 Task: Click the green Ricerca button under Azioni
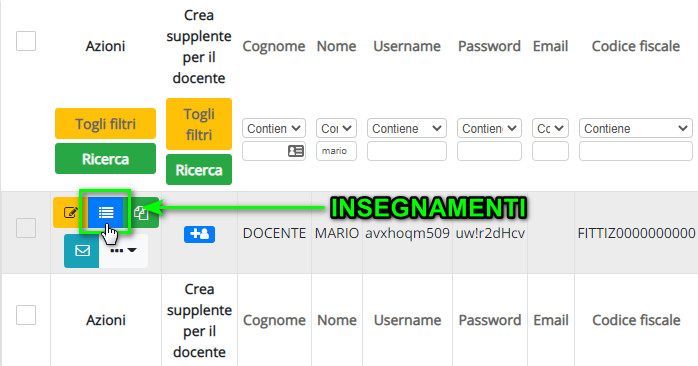[x=106, y=159]
